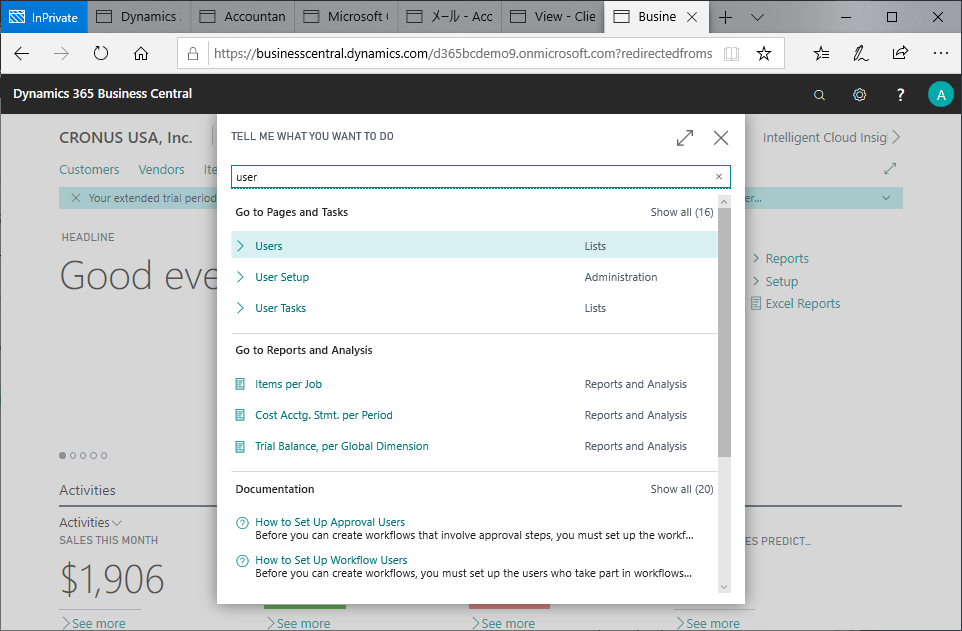The width and height of the screenshot is (962, 631).
Task: Switch to the Accountan browser tab
Action: 243,17
